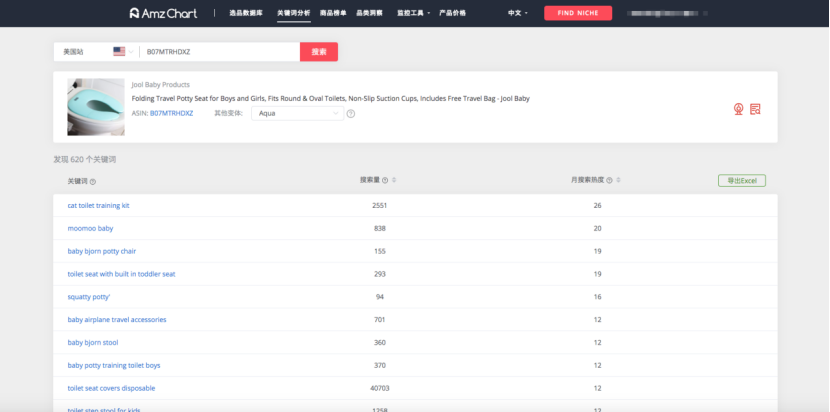
Task: Click the '发现 620 个关键词' count text
Action: [85, 159]
